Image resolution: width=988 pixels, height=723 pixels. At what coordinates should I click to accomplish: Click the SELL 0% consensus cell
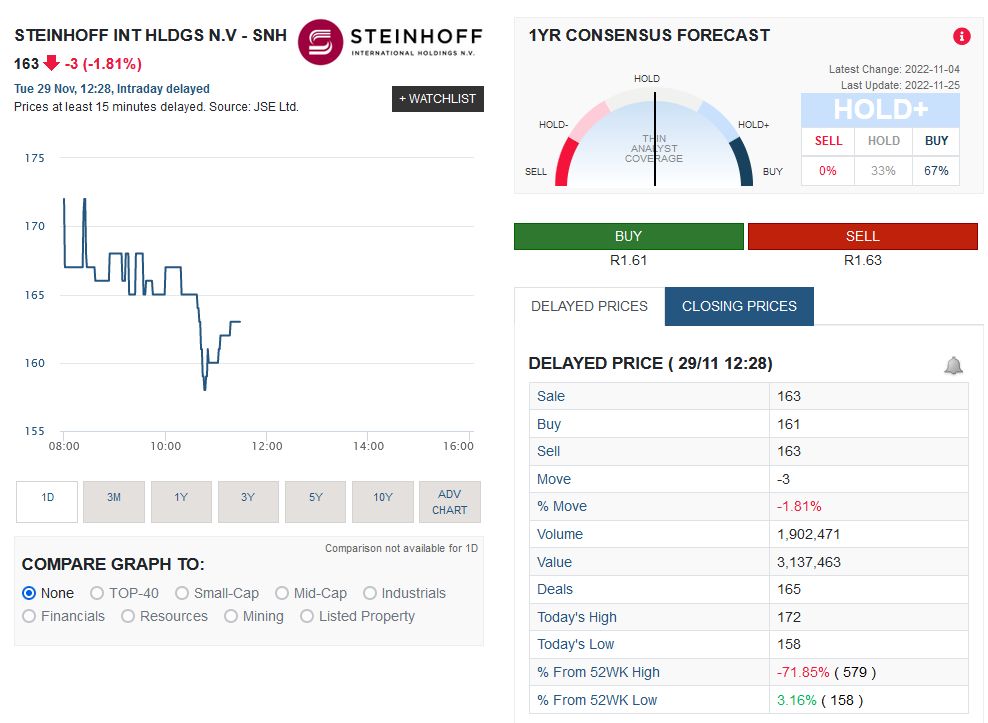click(828, 171)
